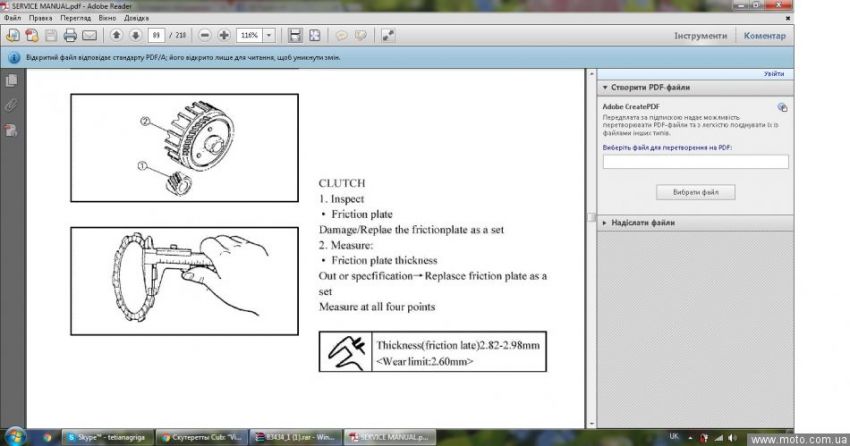Click the Увійти sign-in link
The image size is (850, 446).
(x=774, y=74)
